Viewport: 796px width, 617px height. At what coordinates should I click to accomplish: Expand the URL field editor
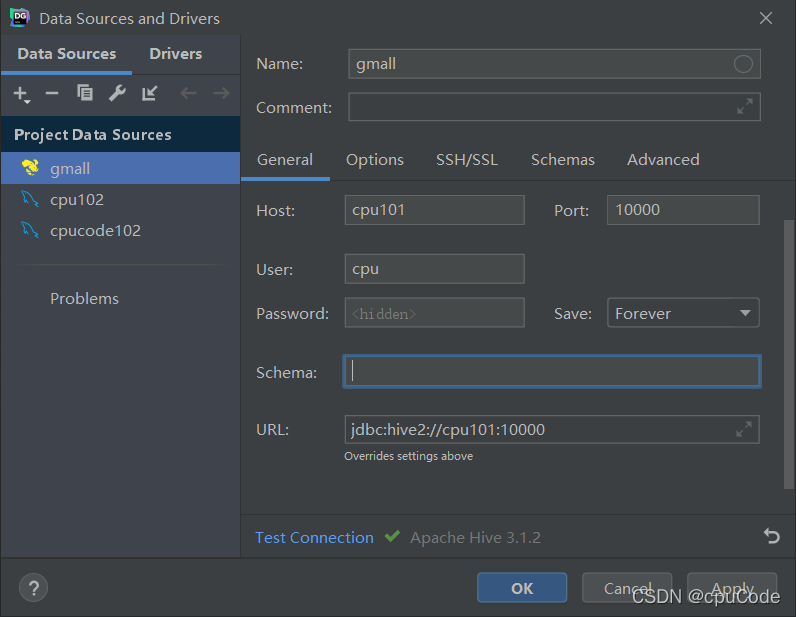click(x=744, y=429)
